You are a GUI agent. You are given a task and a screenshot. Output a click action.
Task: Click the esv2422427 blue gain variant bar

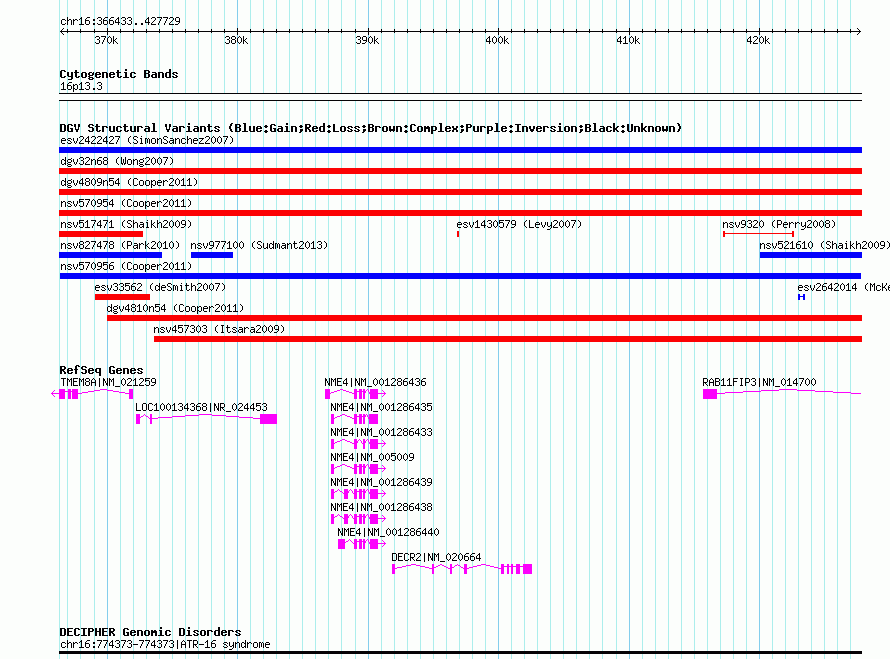tap(460, 150)
